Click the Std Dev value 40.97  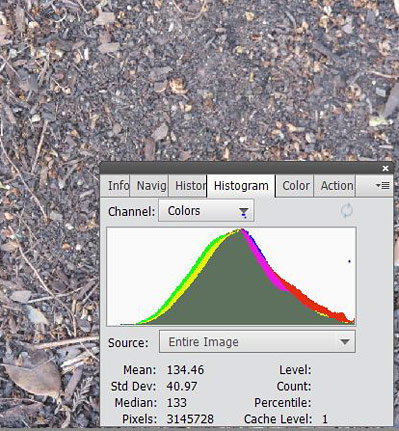[182, 386]
